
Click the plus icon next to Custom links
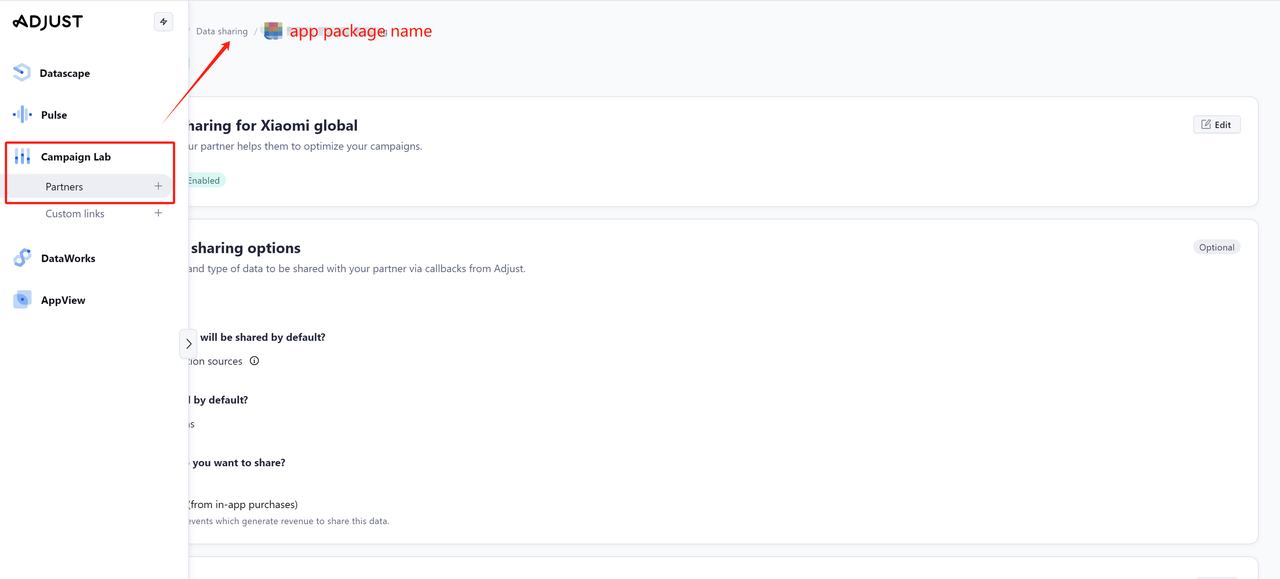coord(158,213)
